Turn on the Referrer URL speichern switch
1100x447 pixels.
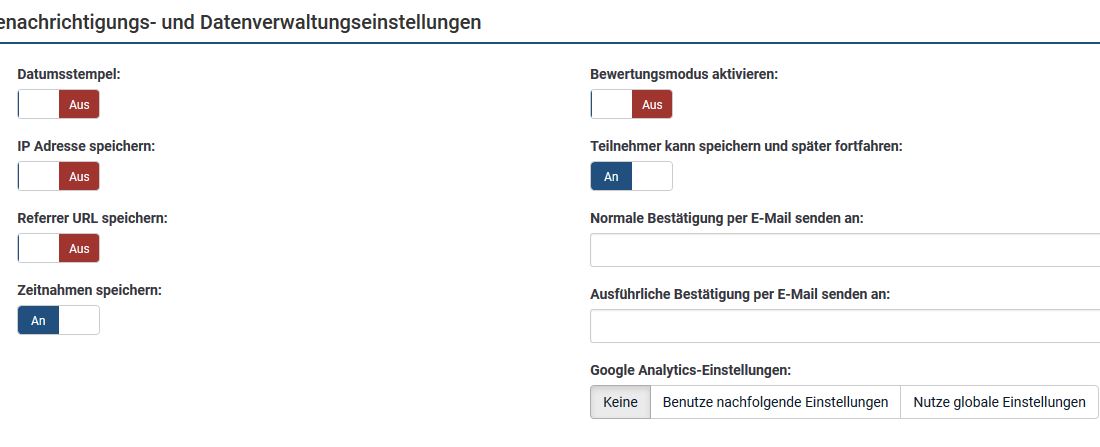click(58, 248)
